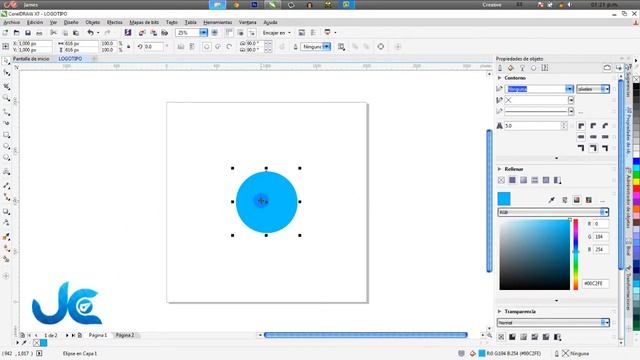Open the Transparencia Normal merge mode dropdown

553,322
